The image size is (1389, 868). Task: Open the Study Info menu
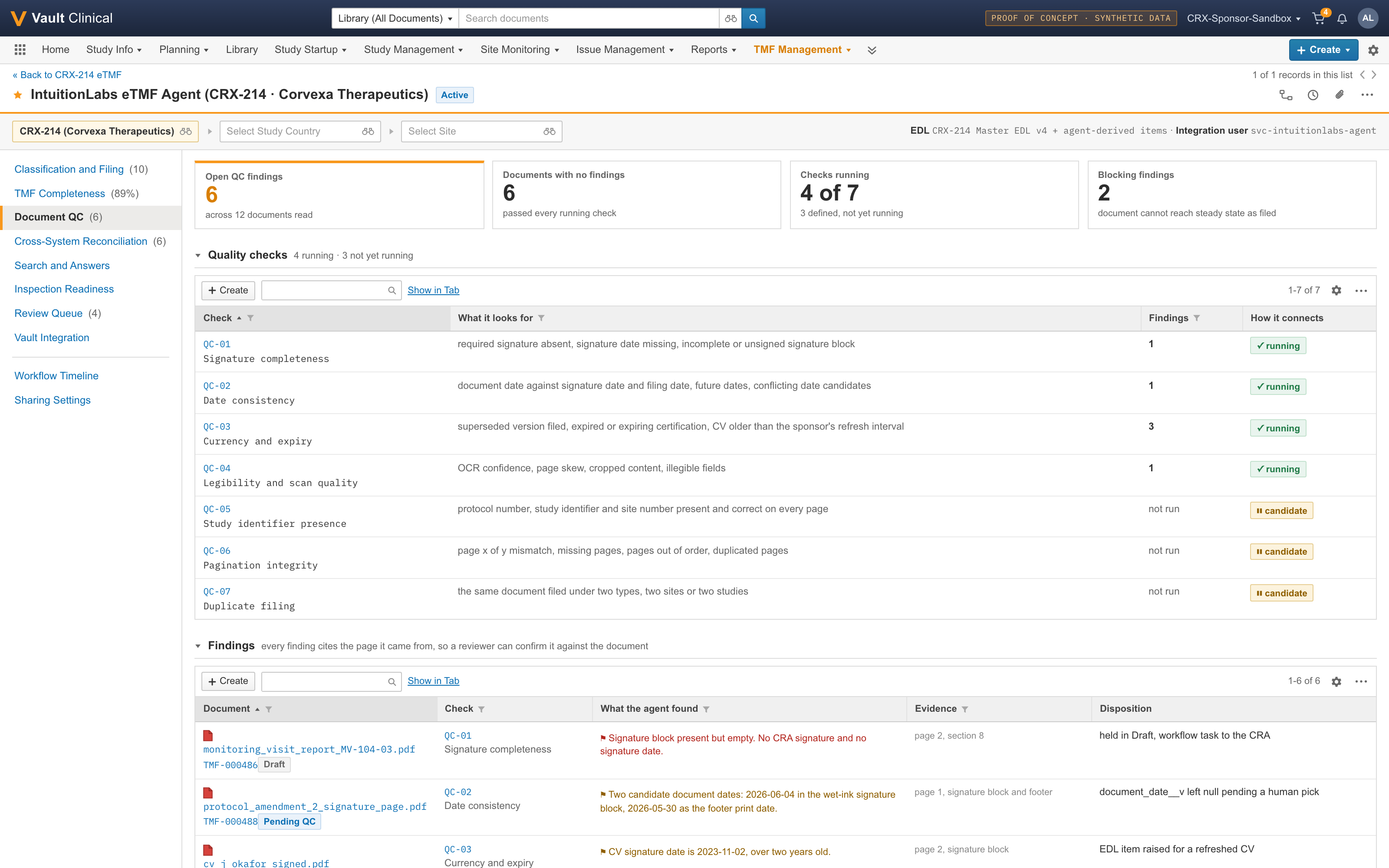click(114, 50)
